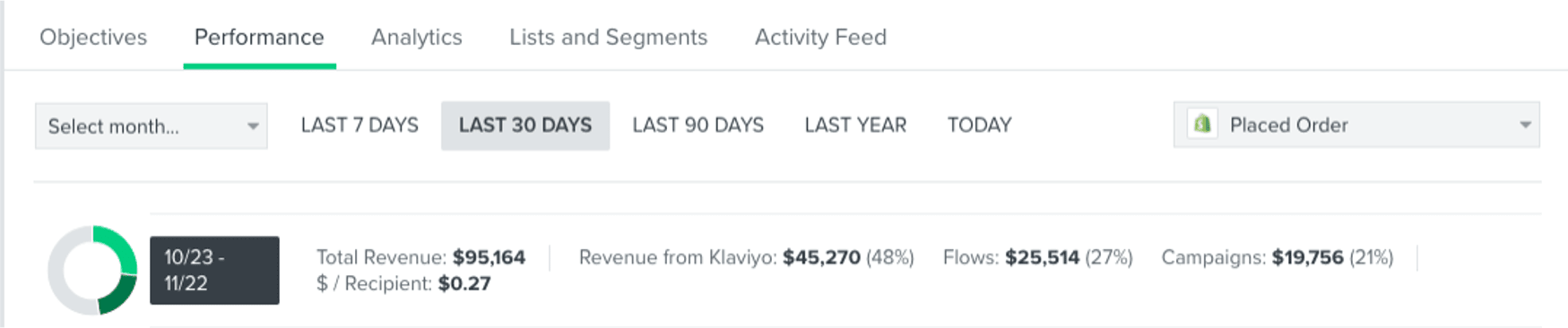The height and width of the screenshot is (328, 1568).
Task: Open the Select month dropdown
Action: [151, 125]
